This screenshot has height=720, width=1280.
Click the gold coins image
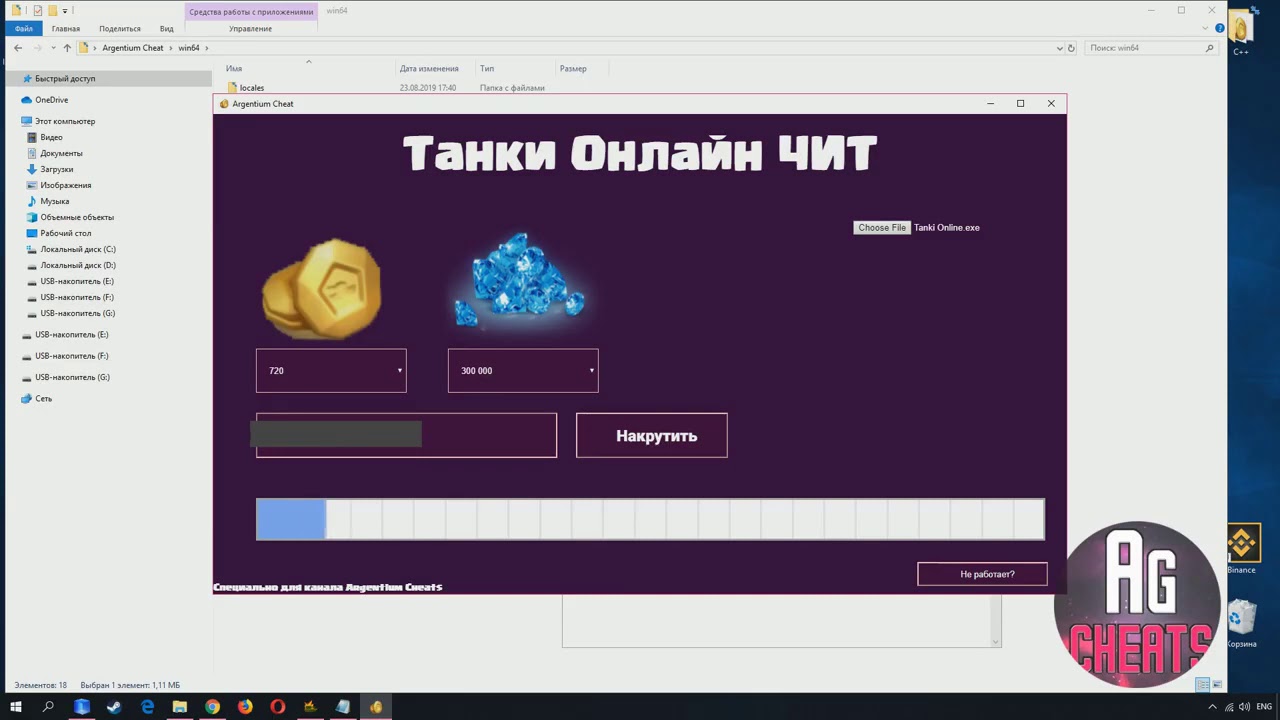(321, 289)
